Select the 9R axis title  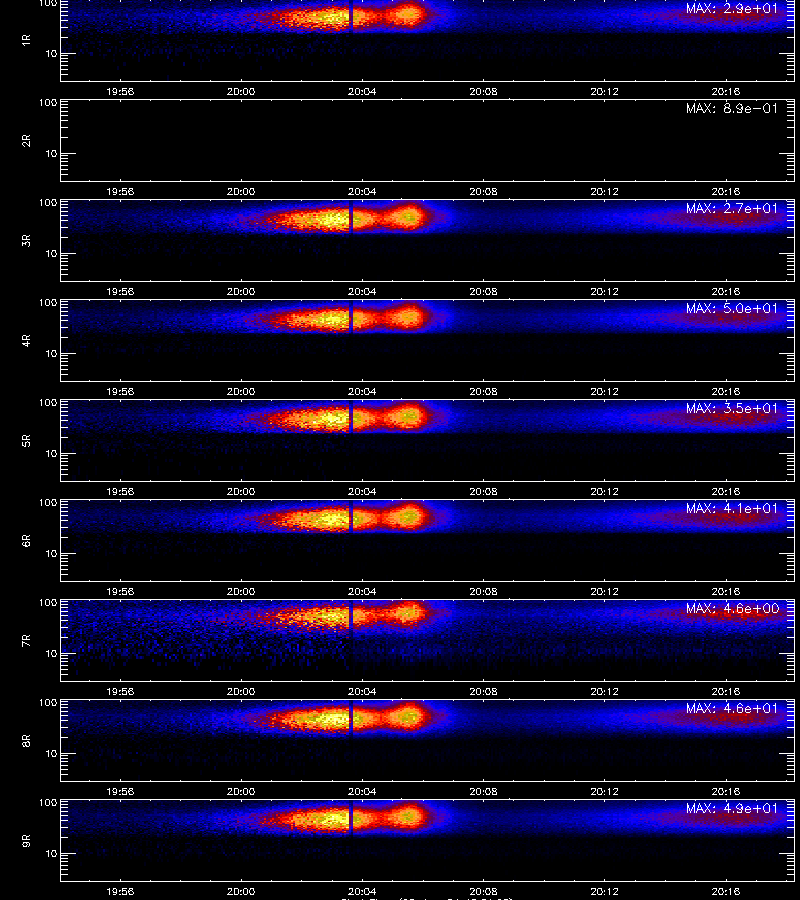tap(26, 840)
